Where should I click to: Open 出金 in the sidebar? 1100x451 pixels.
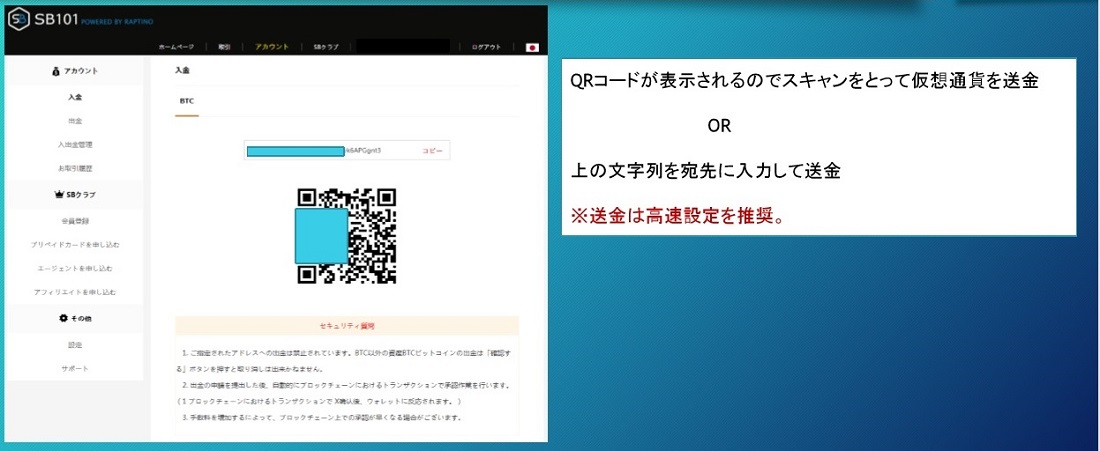coord(75,121)
